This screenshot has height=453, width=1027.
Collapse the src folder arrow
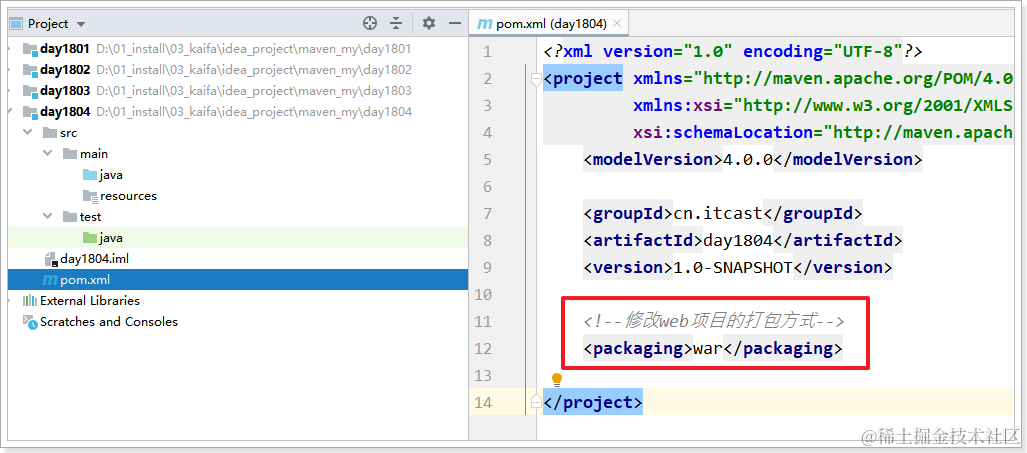[x=28, y=133]
